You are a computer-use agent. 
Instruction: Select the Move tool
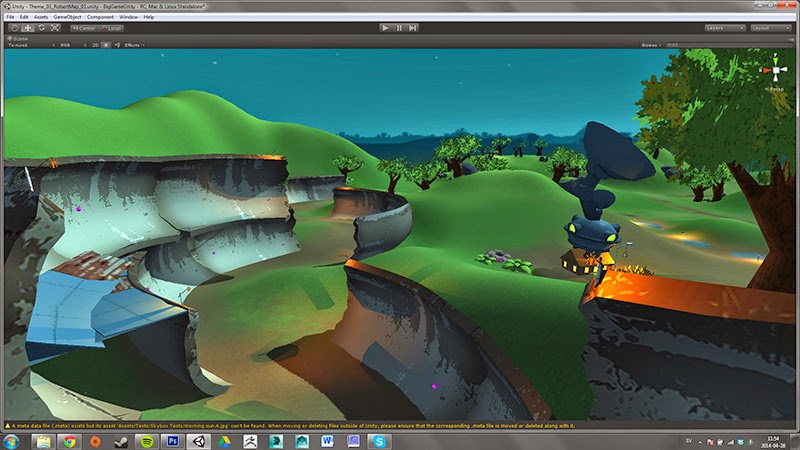pos(27,28)
